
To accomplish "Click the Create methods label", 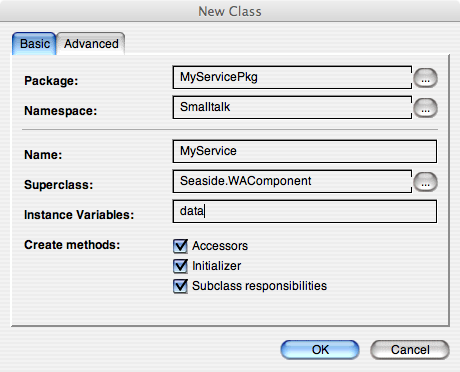I will pos(72,245).
